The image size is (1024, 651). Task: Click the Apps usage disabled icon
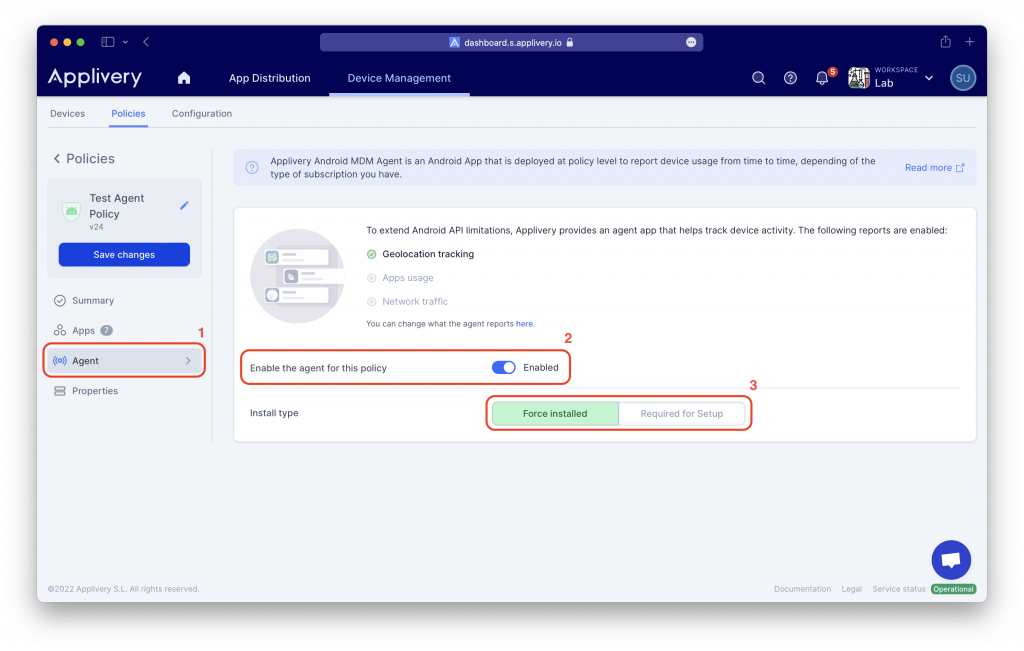tap(372, 278)
